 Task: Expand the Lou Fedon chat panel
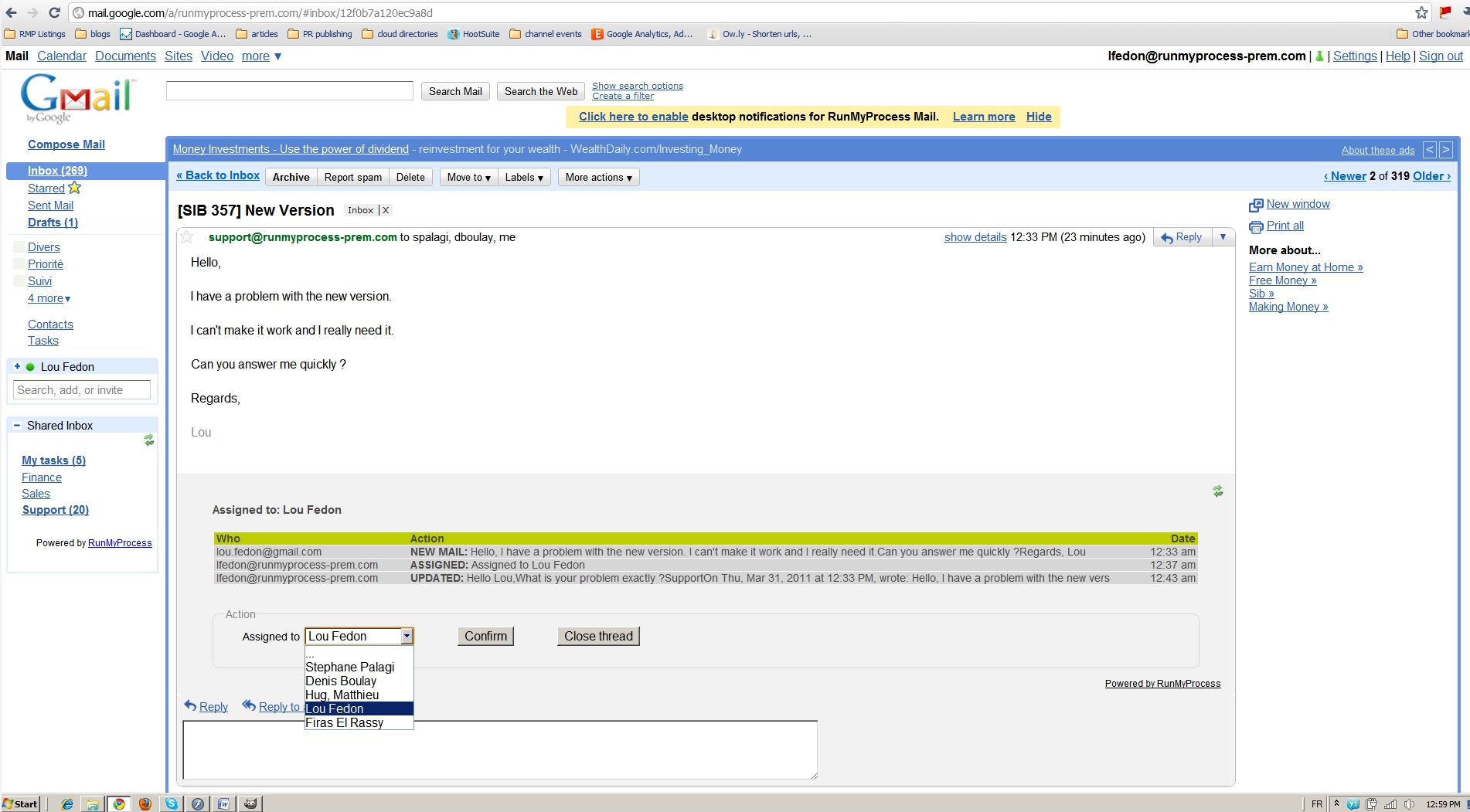(x=17, y=367)
